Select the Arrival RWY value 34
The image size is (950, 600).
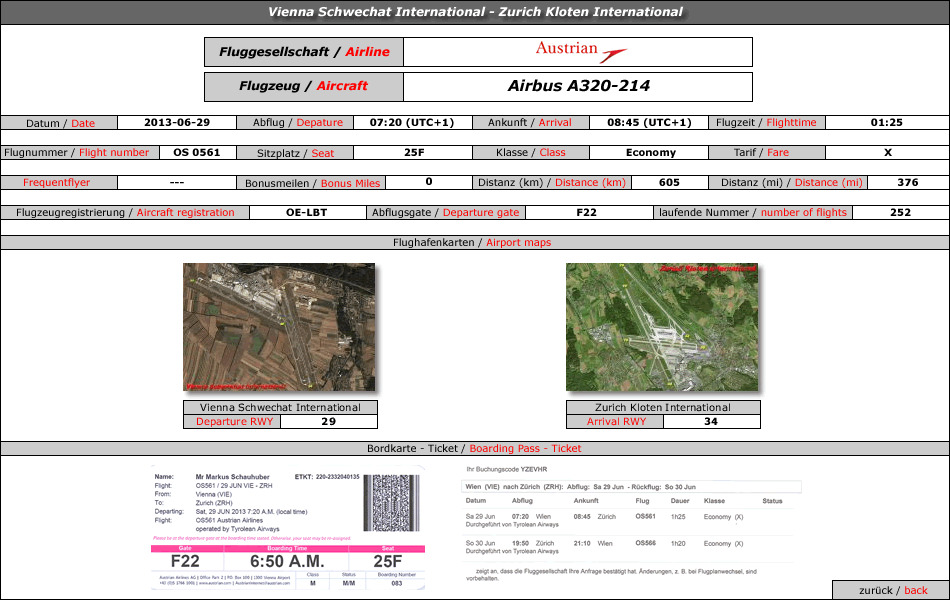[711, 422]
